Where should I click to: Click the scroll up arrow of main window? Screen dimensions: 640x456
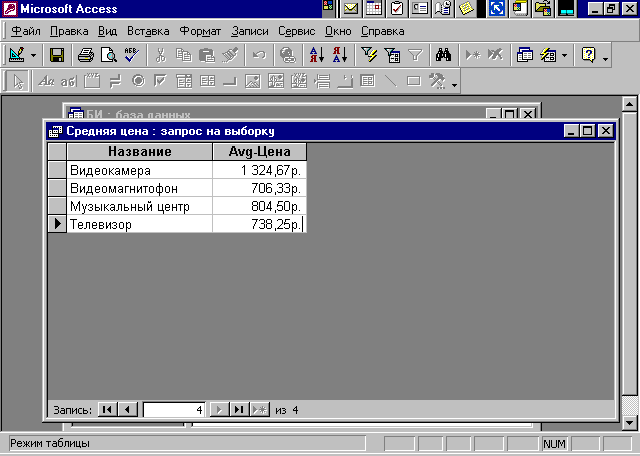pyautogui.click(x=629, y=104)
